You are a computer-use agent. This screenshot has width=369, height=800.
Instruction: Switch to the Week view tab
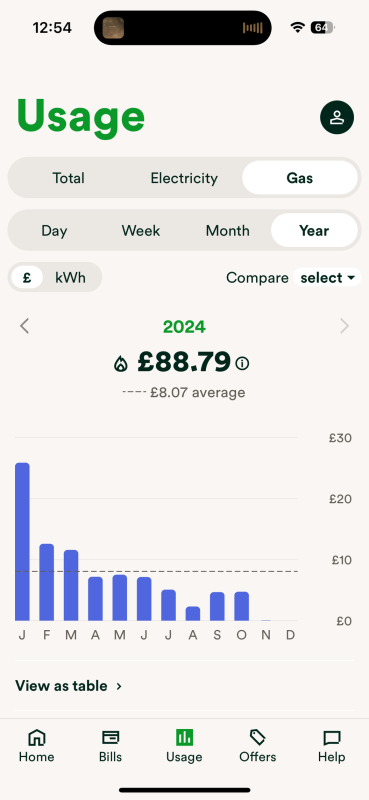[x=141, y=231]
